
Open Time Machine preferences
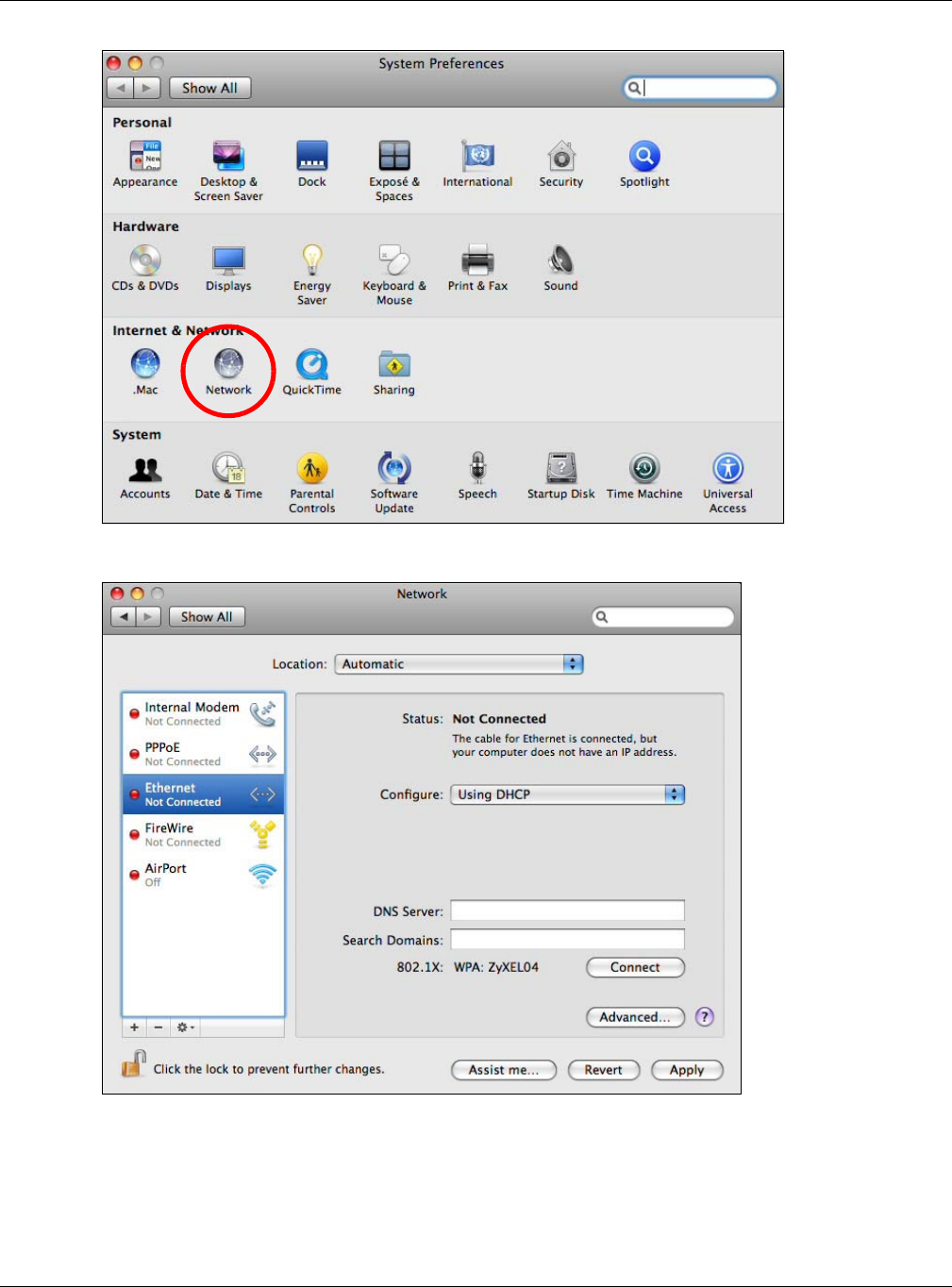tap(644, 476)
